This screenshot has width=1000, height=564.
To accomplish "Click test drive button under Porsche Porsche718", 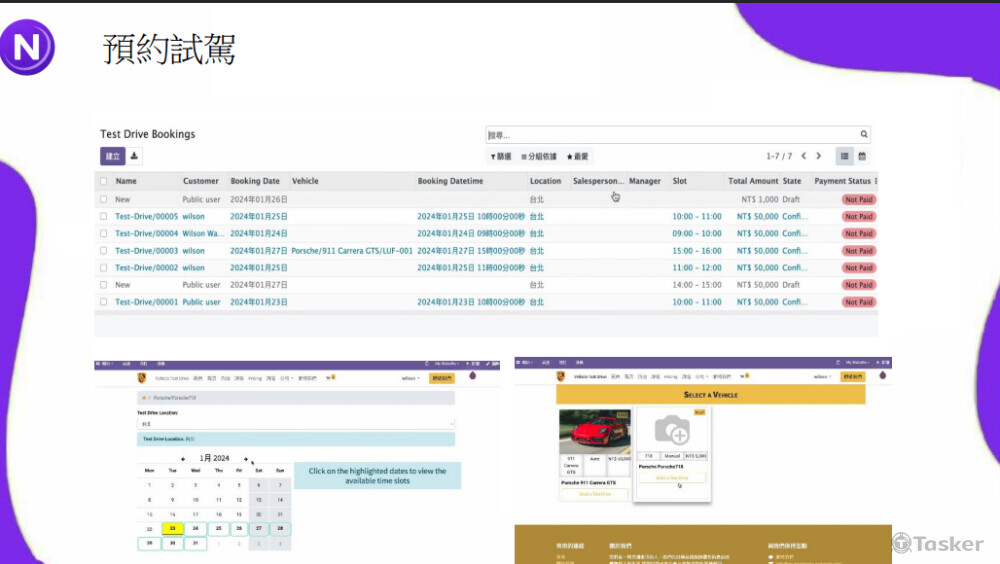I will pos(672,478).
